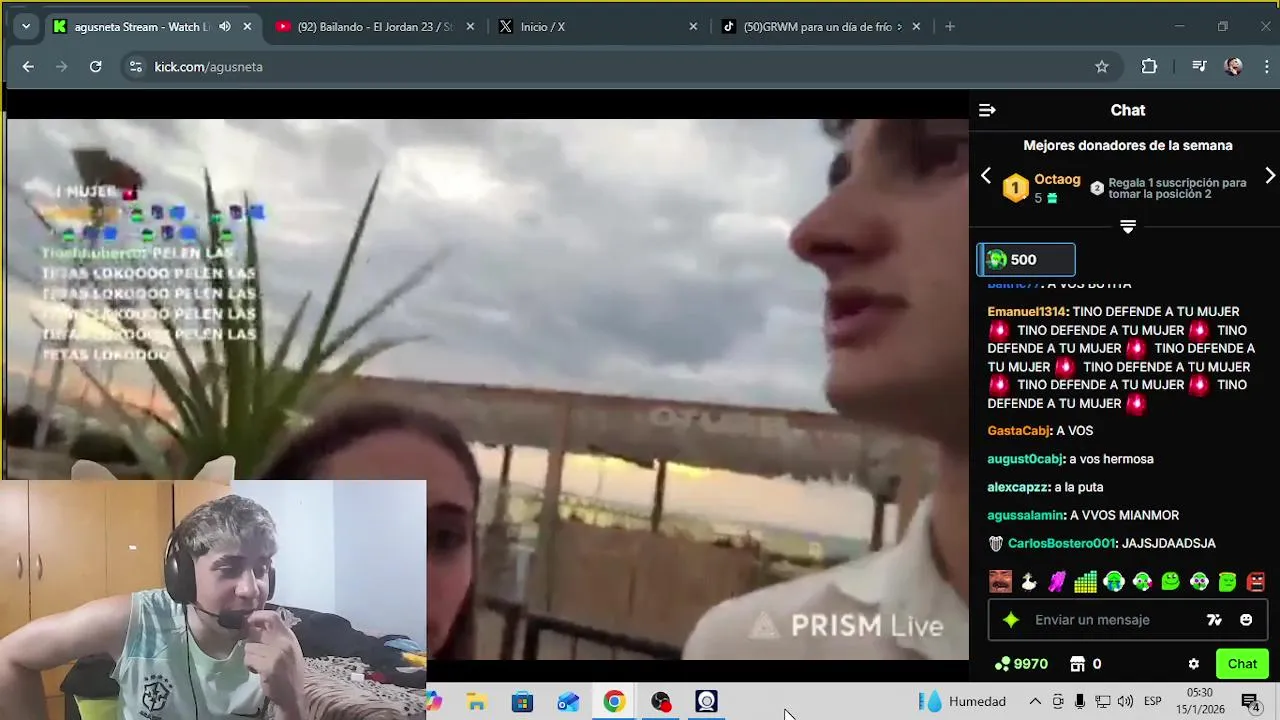The image size is (1280, 720).
Task: Switch to Bailando El Jordan 23 YouTube tab
Action: (x=375, y=27)
